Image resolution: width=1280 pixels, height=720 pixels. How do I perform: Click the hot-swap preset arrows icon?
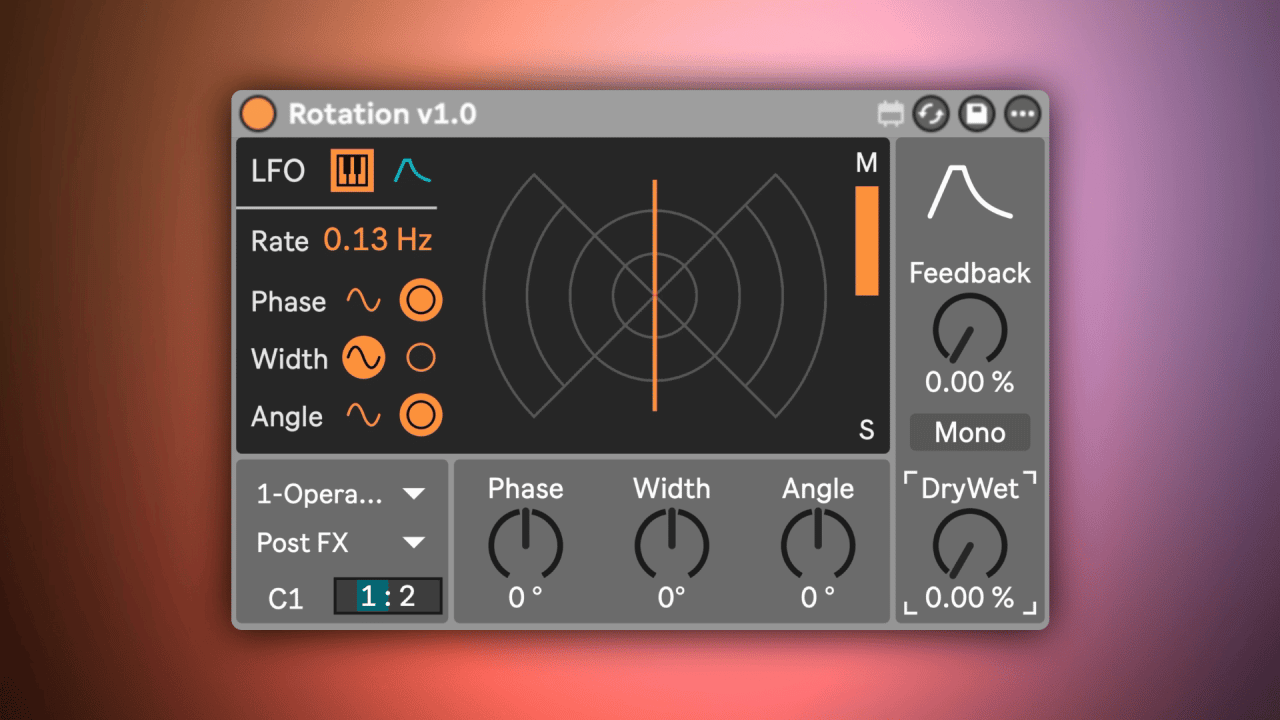tap(931, 114)
